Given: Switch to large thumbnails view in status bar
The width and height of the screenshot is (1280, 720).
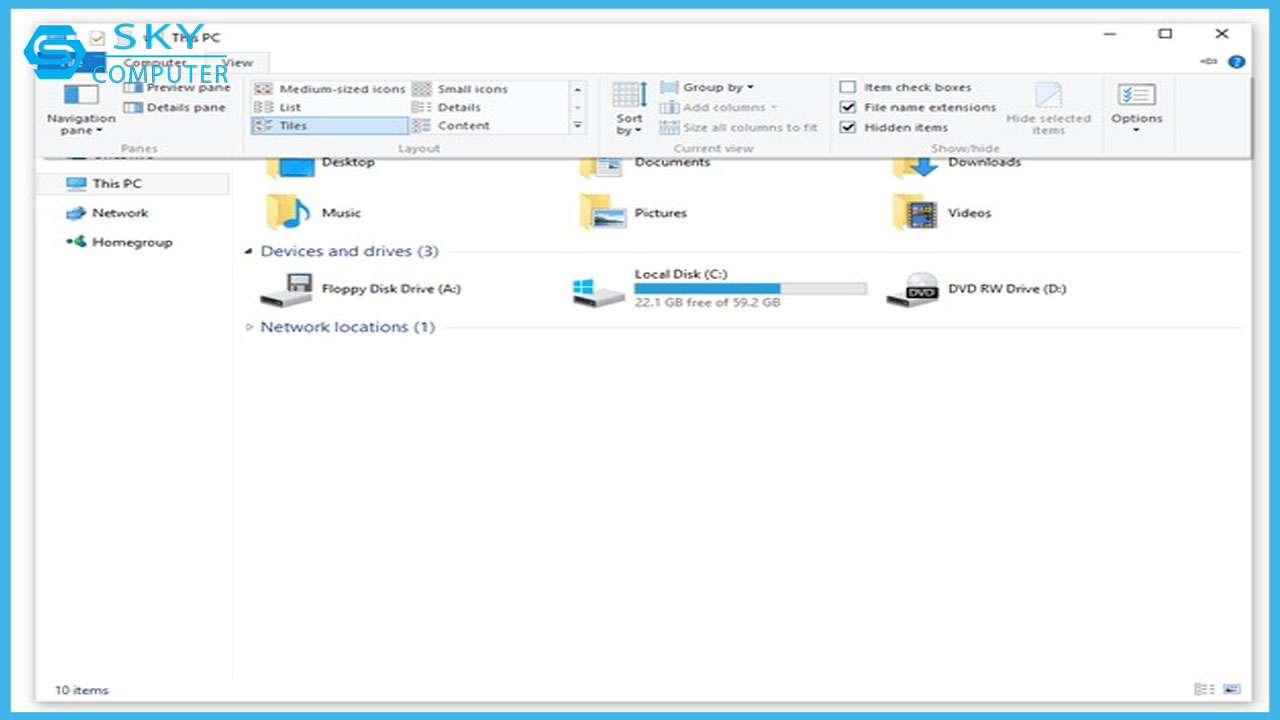Looking at the screenshot, I should click(1232, 690).
